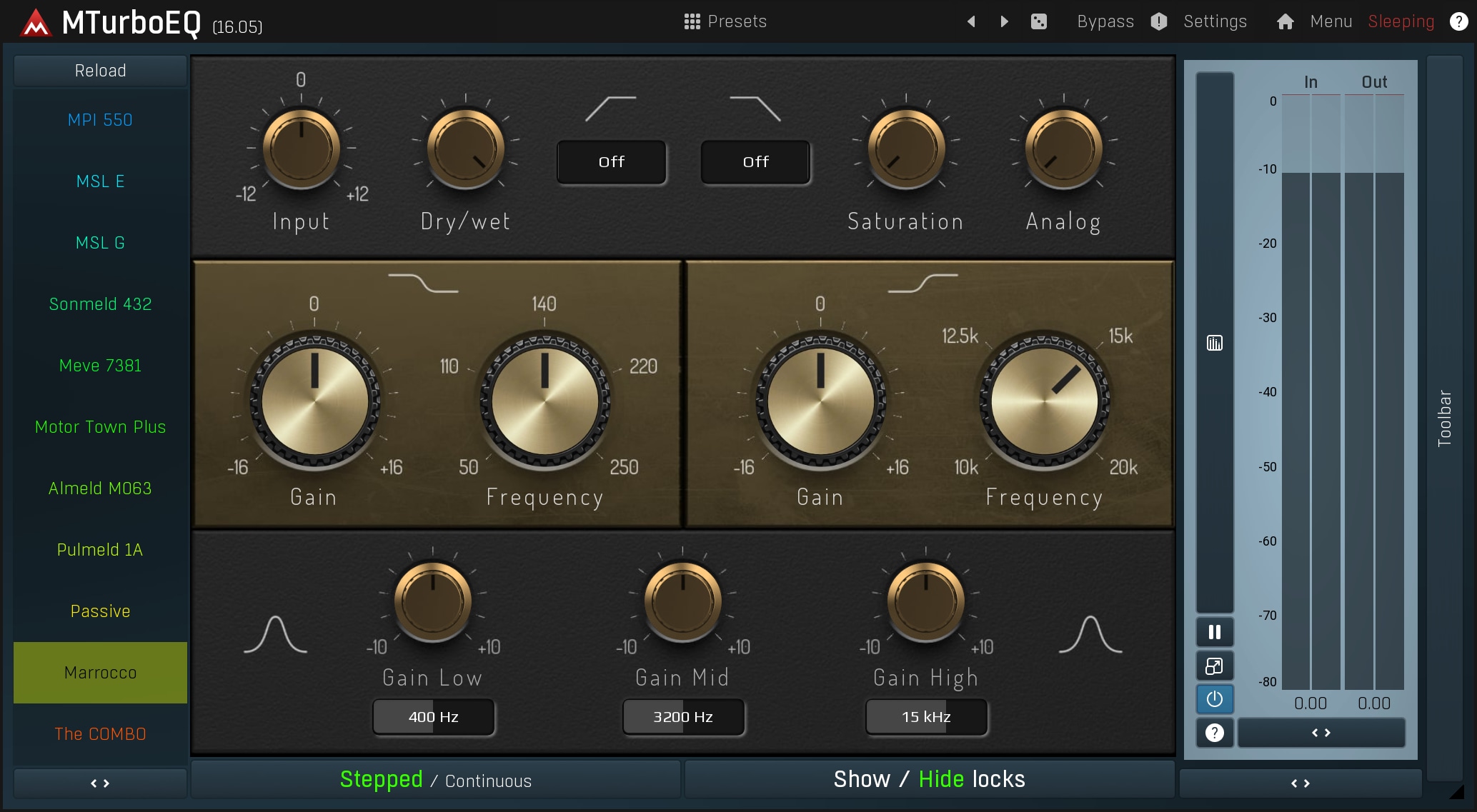This screenshot has height=812, width=1477.
Task: Click the Saturation knob
Action: tap(906, 149)
